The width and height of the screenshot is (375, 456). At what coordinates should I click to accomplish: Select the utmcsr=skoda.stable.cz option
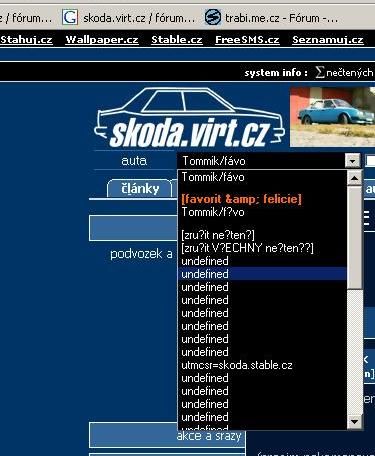pos(262,365)
